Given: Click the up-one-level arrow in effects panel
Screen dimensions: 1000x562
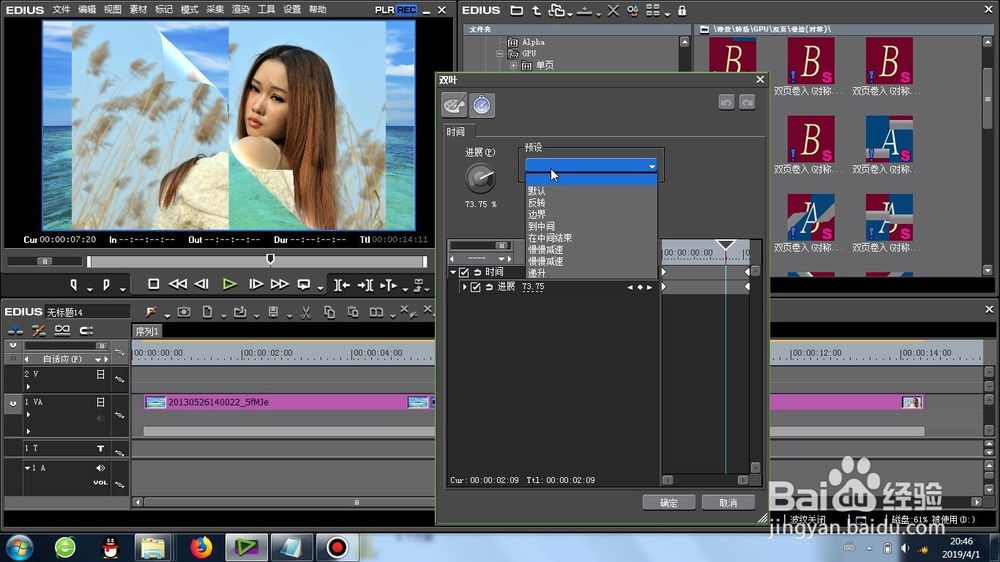Looking at the screenshot, I should 536,10.
